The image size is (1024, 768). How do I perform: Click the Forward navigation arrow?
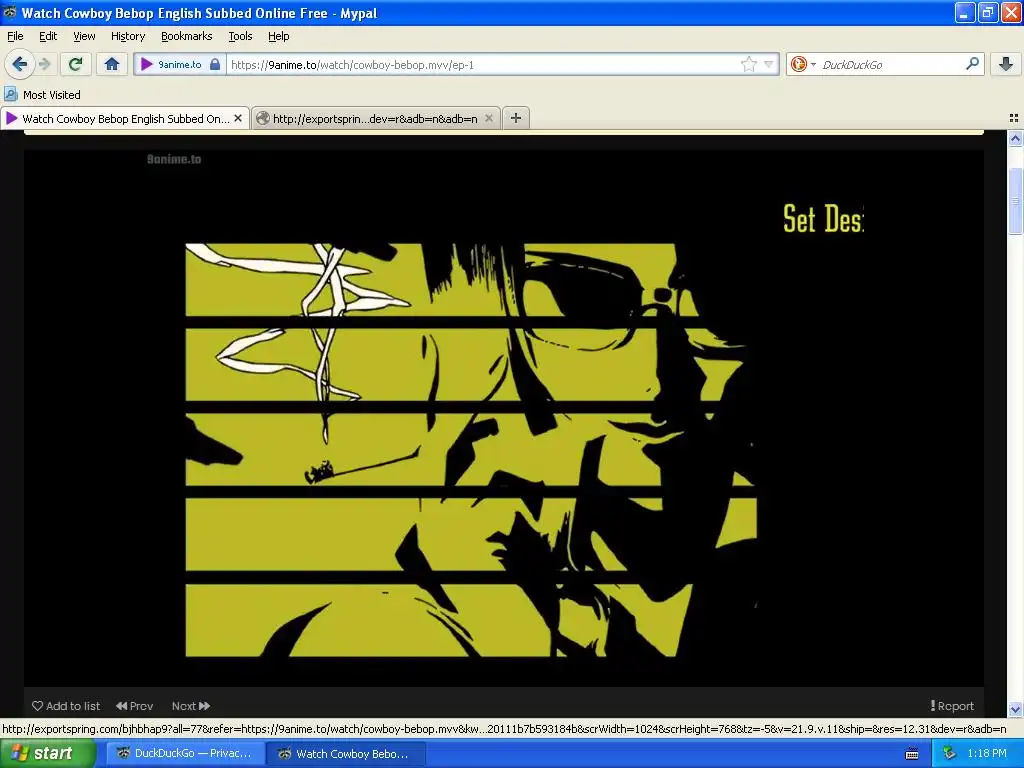tap(44, 64)
